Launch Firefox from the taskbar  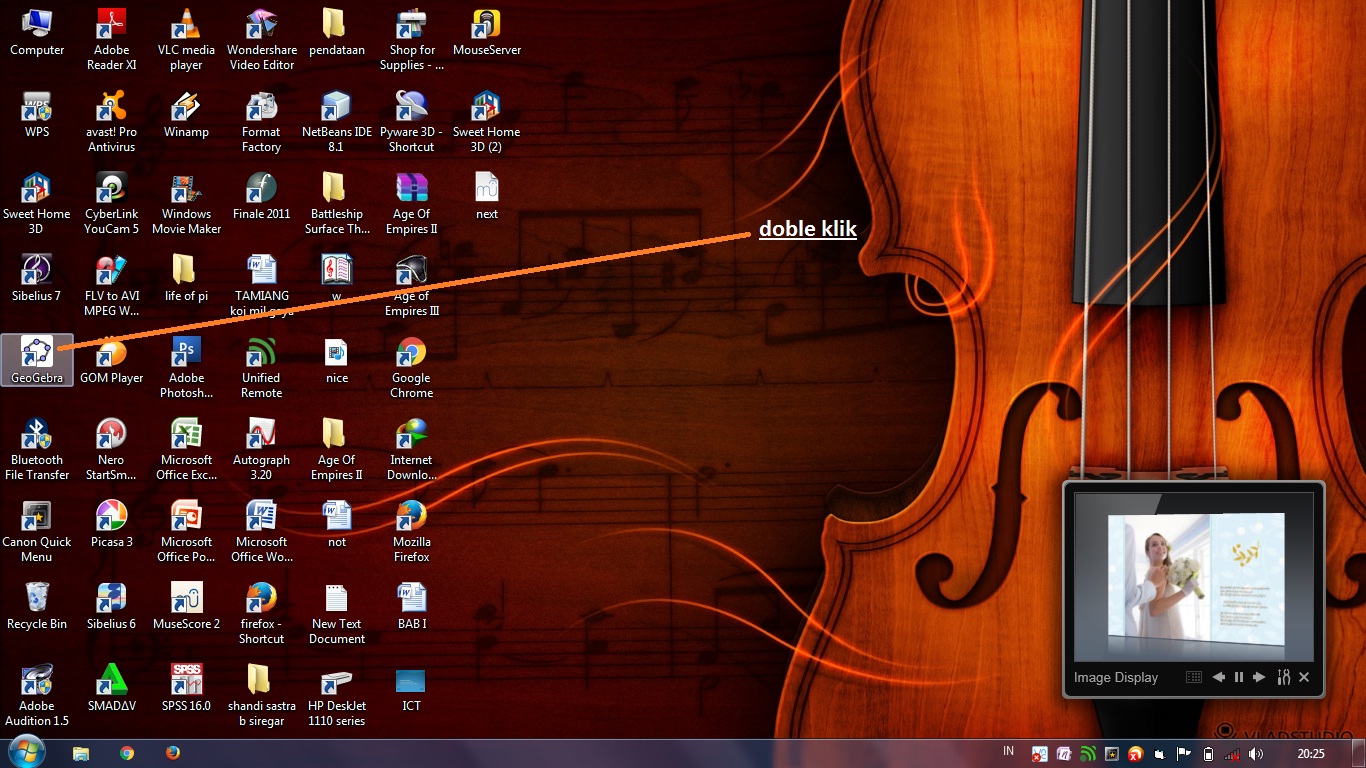172,753
